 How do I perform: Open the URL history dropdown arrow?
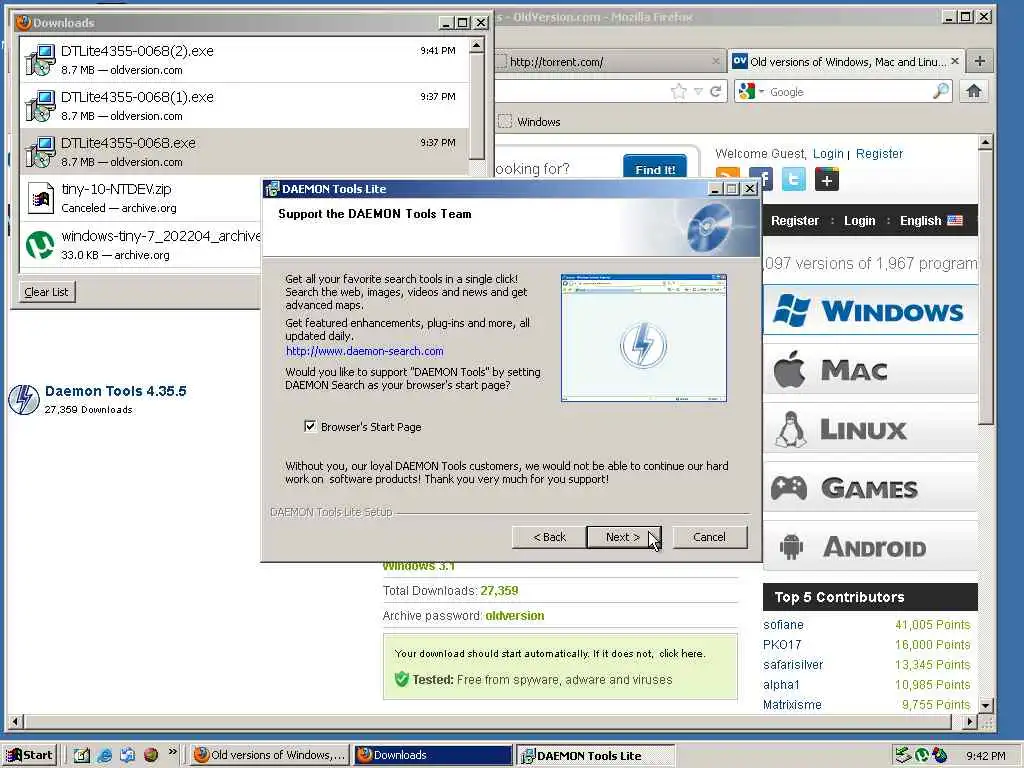(x=698, y=91)
